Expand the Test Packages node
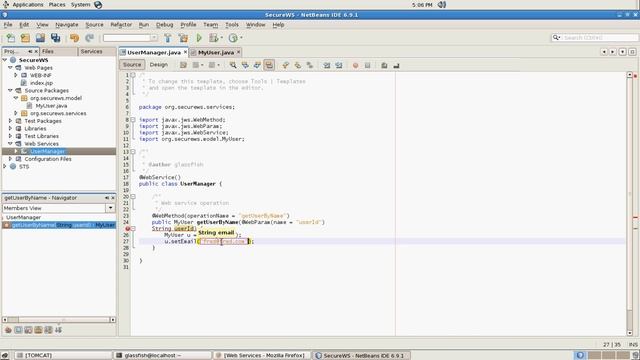The image size is (640, 360). (11, 121)
